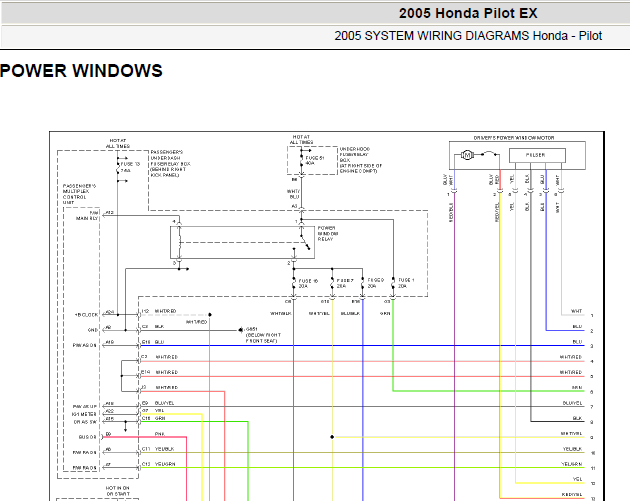Click the 'C16 GRN' wire label
Screen dimensions: 630x501
point(153,418)
